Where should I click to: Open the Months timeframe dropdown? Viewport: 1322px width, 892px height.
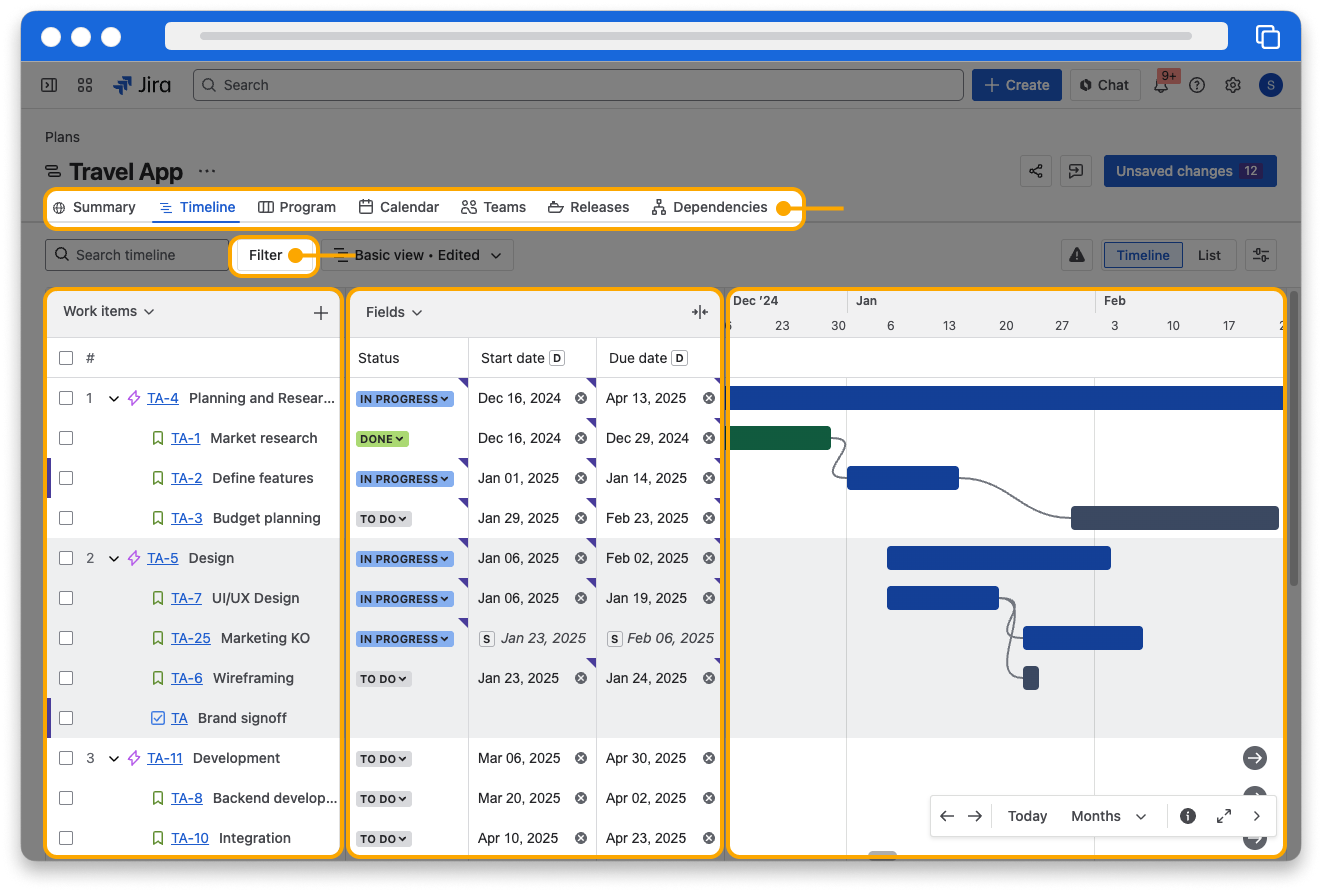point(1108,816)
